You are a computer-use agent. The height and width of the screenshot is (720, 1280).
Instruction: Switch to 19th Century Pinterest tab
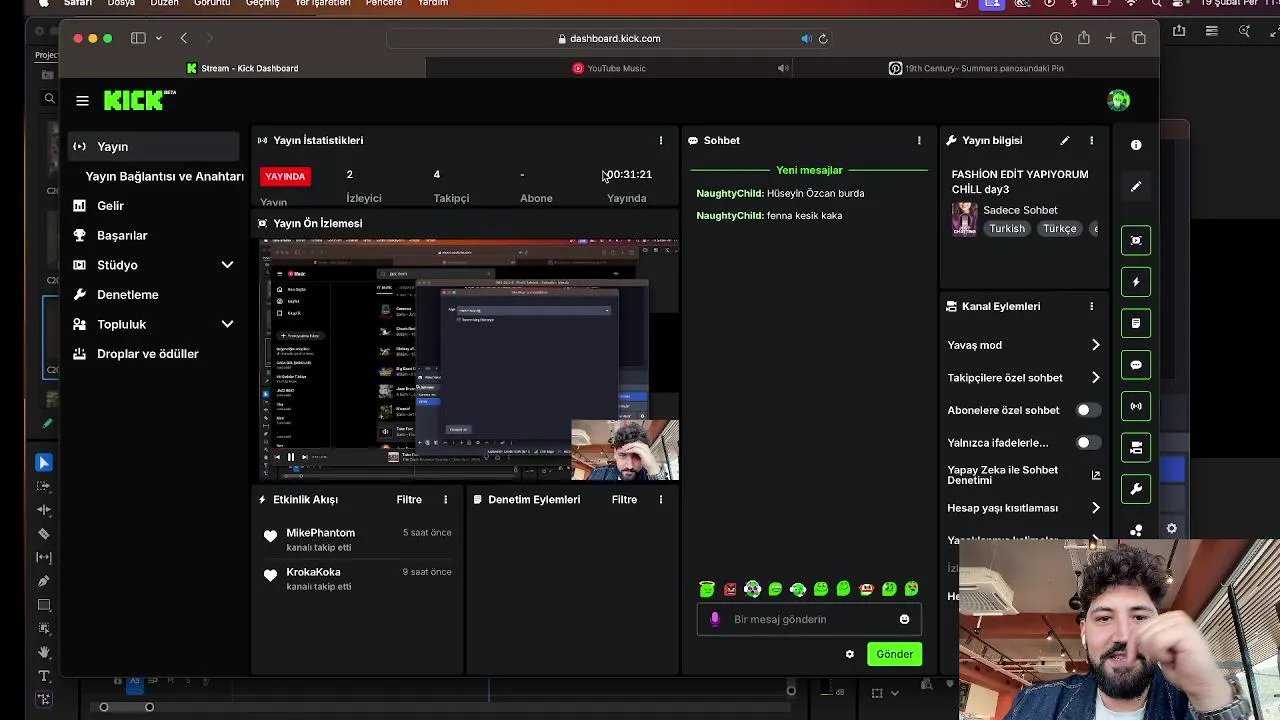click(x=976, y=68)
